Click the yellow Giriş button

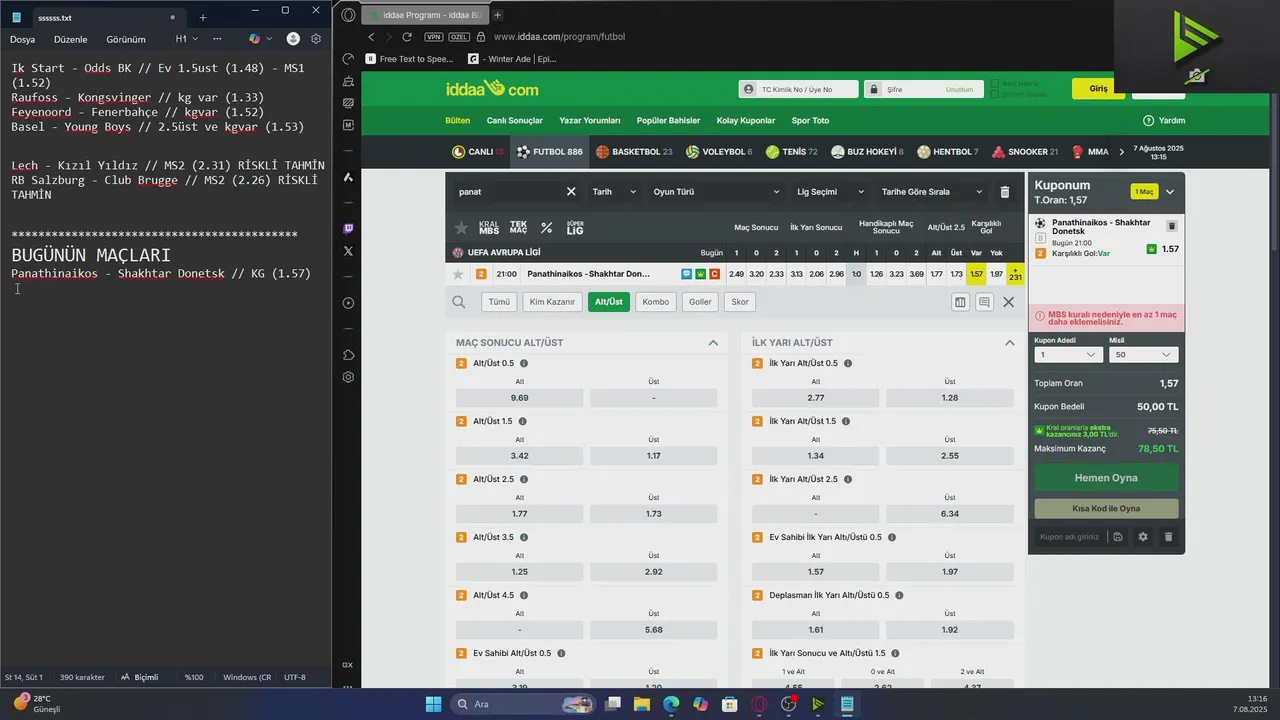1098,89
